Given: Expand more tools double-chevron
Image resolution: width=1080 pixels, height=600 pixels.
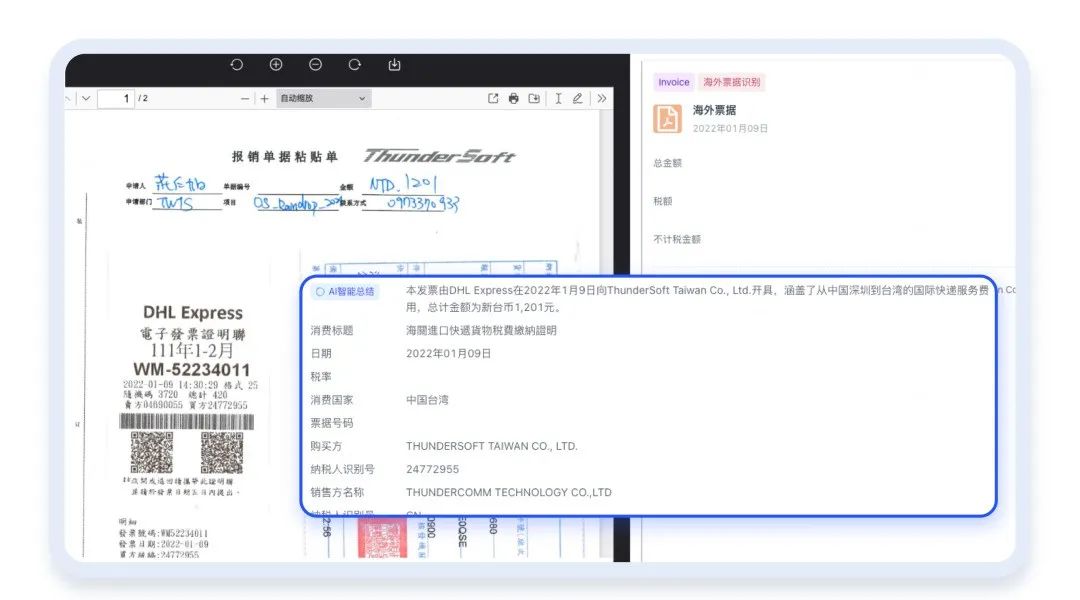Looking at the screenshot, I should coord(602,99).
